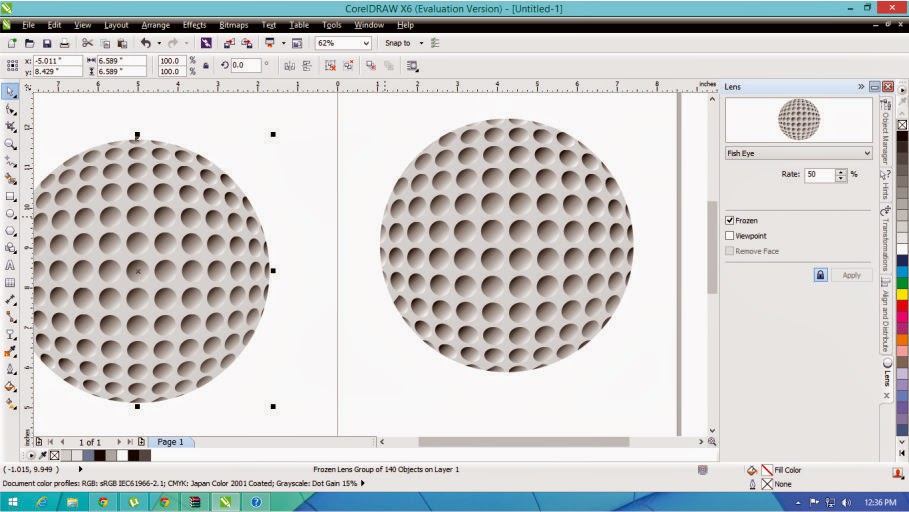The width and height of the screenshot is (909, 512).
Task: Select the Polygon tool
Action: 10,231
